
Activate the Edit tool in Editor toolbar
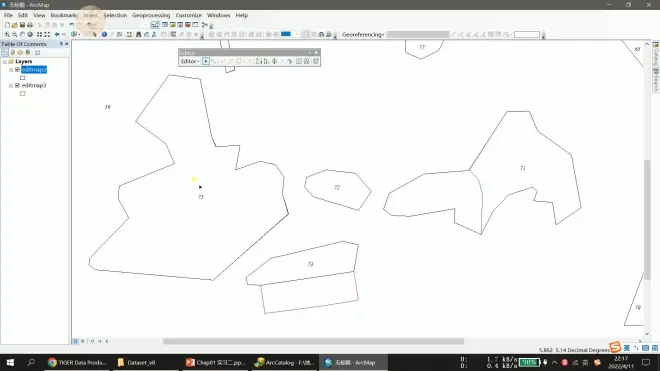pos(205,61)
